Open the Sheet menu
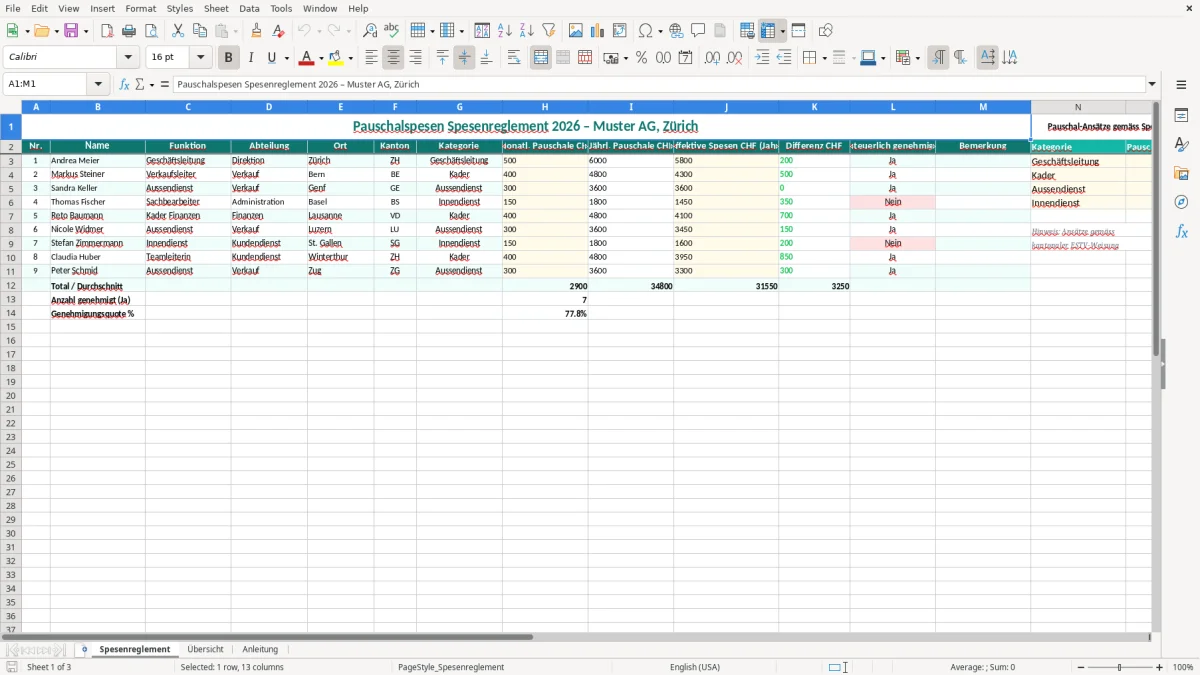The image size is (1200, 675). (x=216, y=8)
